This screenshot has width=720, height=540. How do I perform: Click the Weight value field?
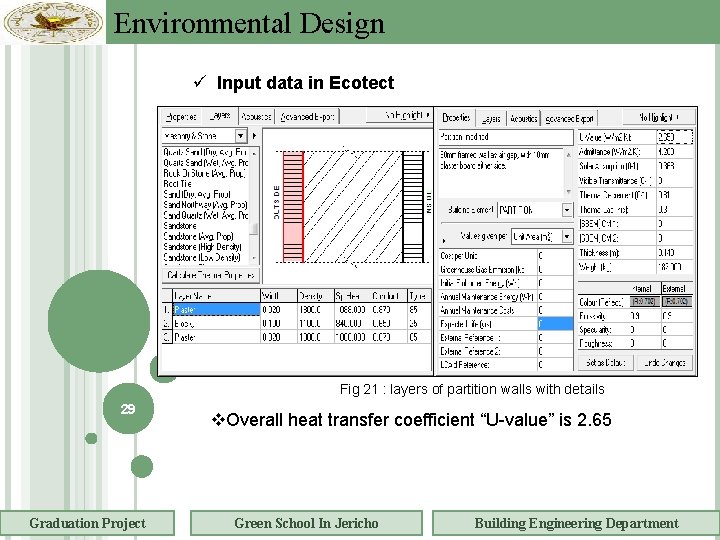(675, 267)
